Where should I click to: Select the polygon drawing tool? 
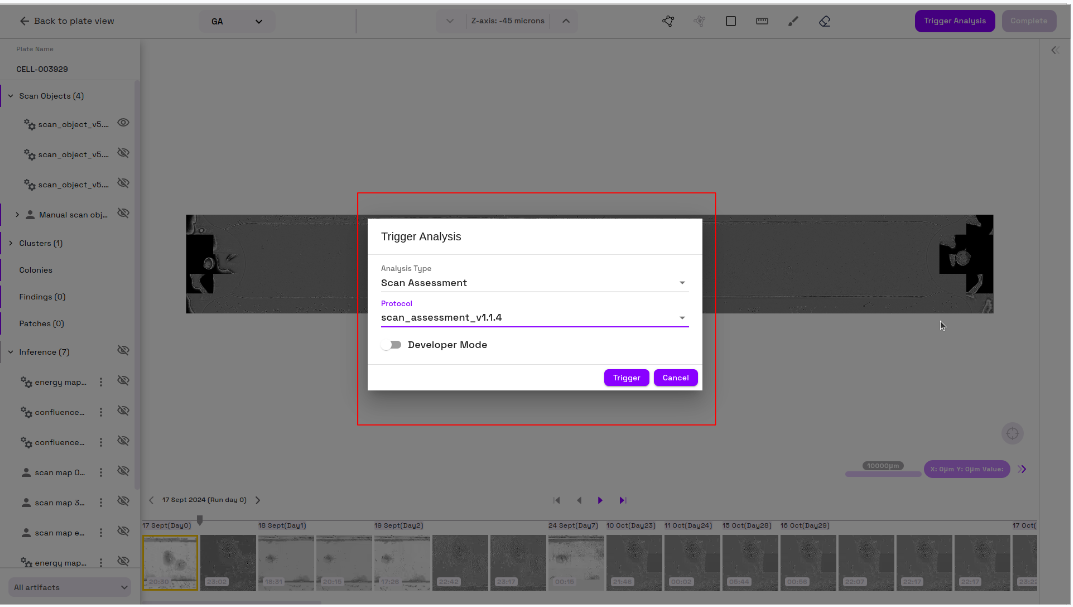668,21
